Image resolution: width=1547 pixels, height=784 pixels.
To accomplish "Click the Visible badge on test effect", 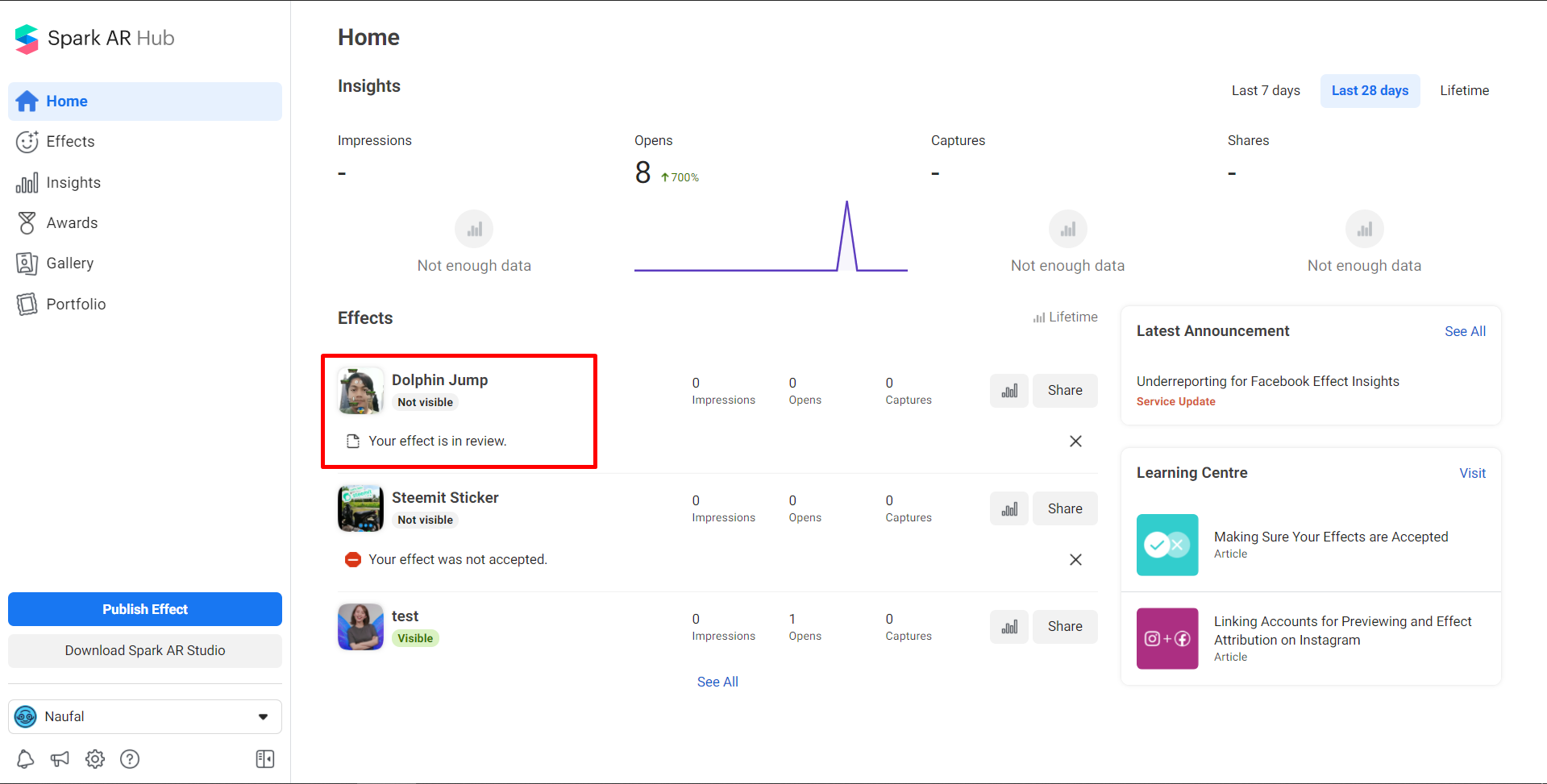I will pyautogui.click(x=415, y=639).
